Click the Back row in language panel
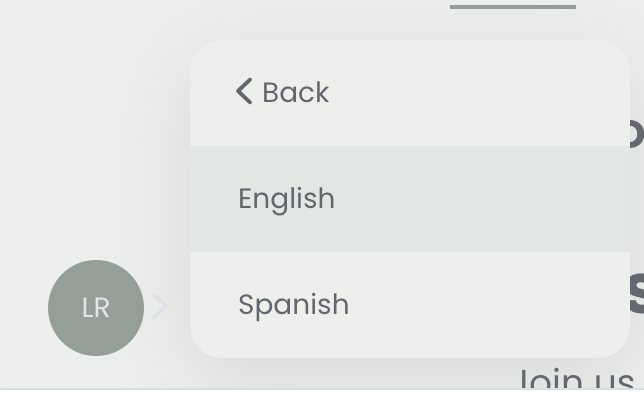This screenshot has height=394, width=644. [x=409, y=93]
